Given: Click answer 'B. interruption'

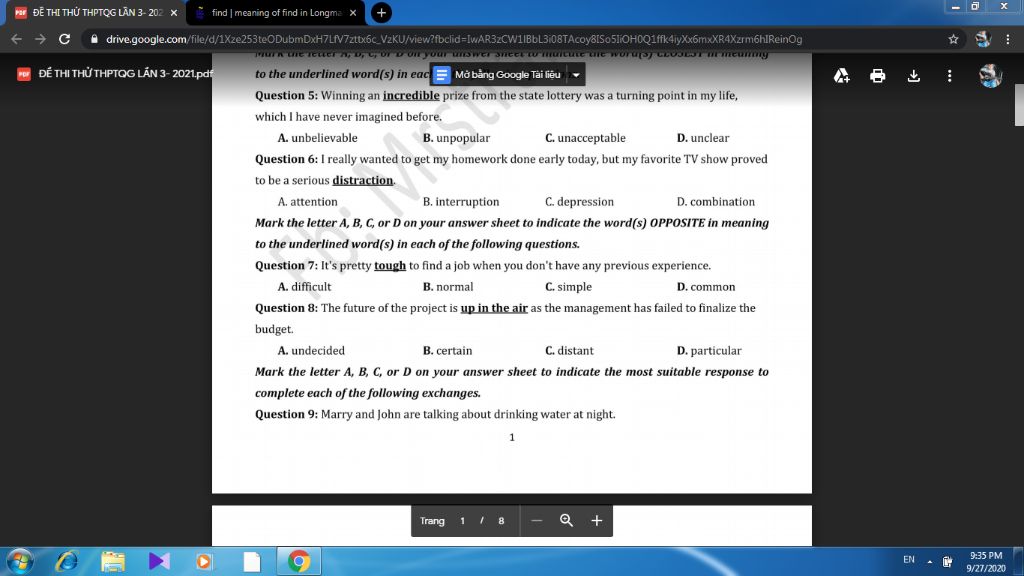Looking at the screenshot, I should (460, 202).
